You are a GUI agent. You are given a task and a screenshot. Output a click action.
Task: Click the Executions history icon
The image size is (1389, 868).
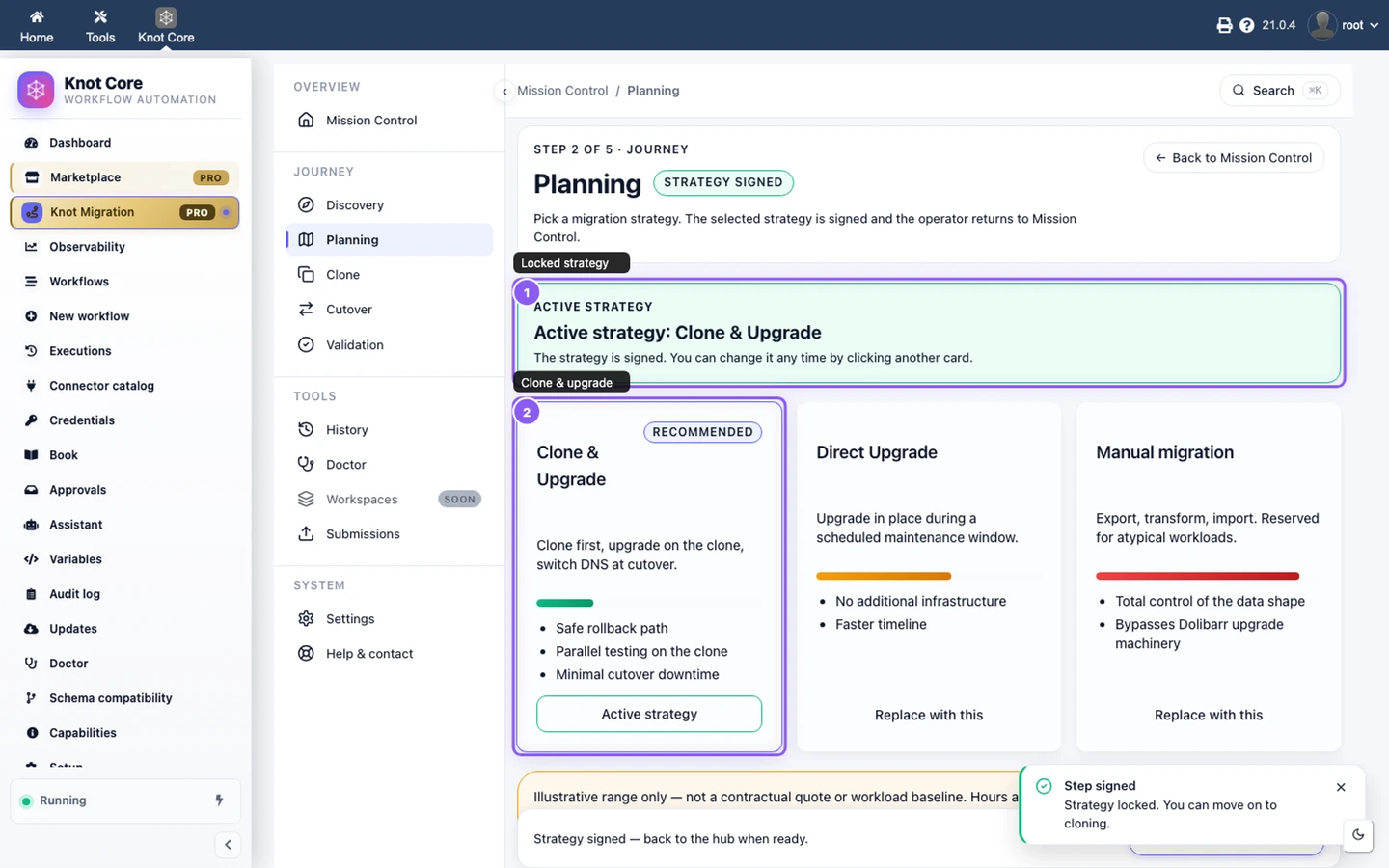pos(31,351)
